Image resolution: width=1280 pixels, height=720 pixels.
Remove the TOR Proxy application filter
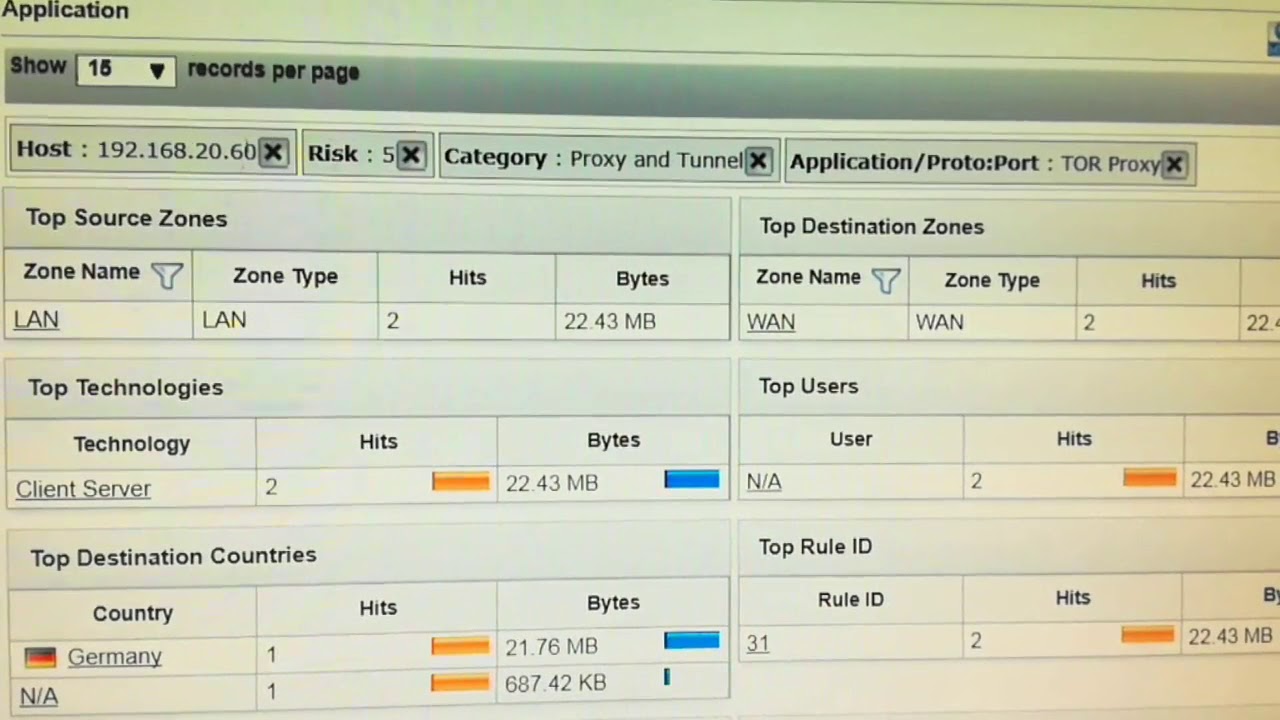coord(1174,164)
